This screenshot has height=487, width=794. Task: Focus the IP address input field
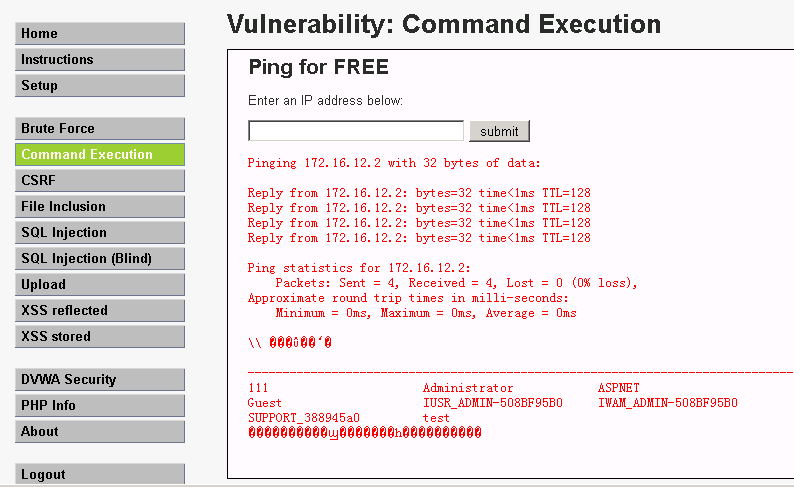click(356, 131)
